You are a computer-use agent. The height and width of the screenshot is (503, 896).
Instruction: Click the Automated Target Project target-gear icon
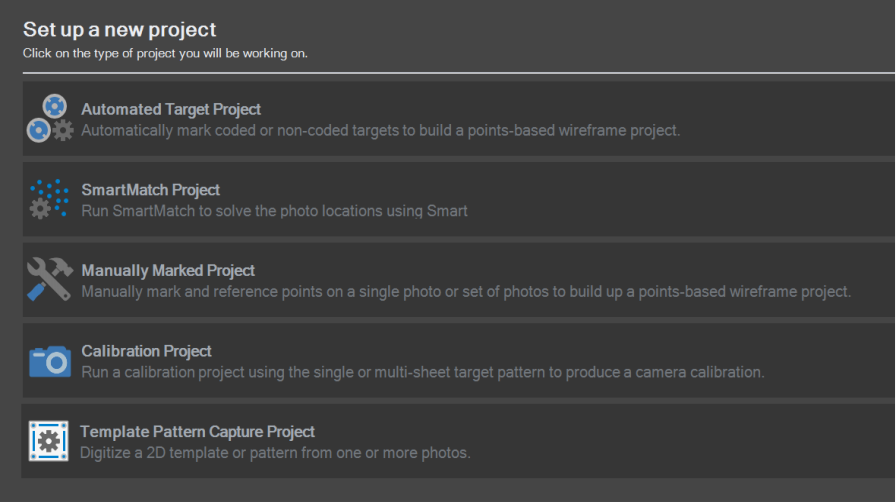(49, 119)
